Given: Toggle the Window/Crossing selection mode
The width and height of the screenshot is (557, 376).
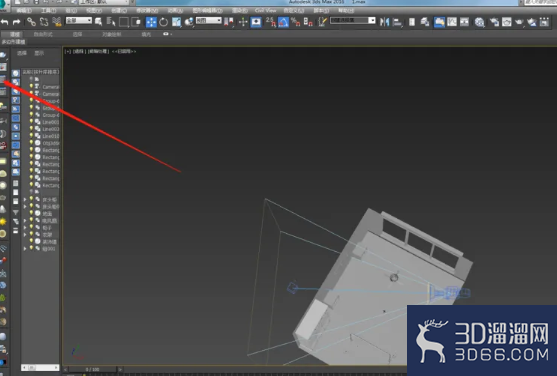Looking at the screenshot, I should pos(136,22).
